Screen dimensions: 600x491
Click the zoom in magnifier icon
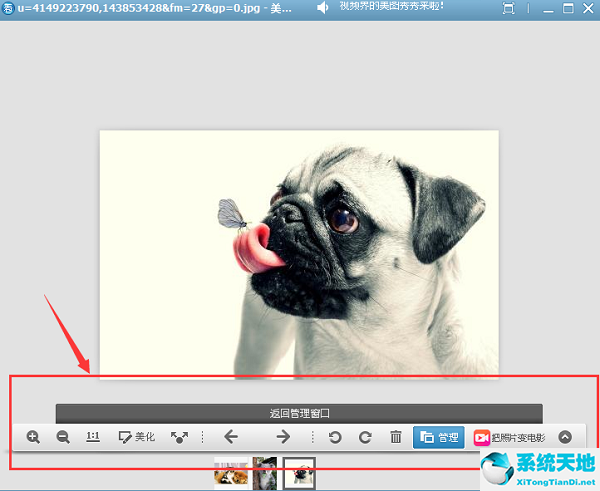(x=33, y=437)
